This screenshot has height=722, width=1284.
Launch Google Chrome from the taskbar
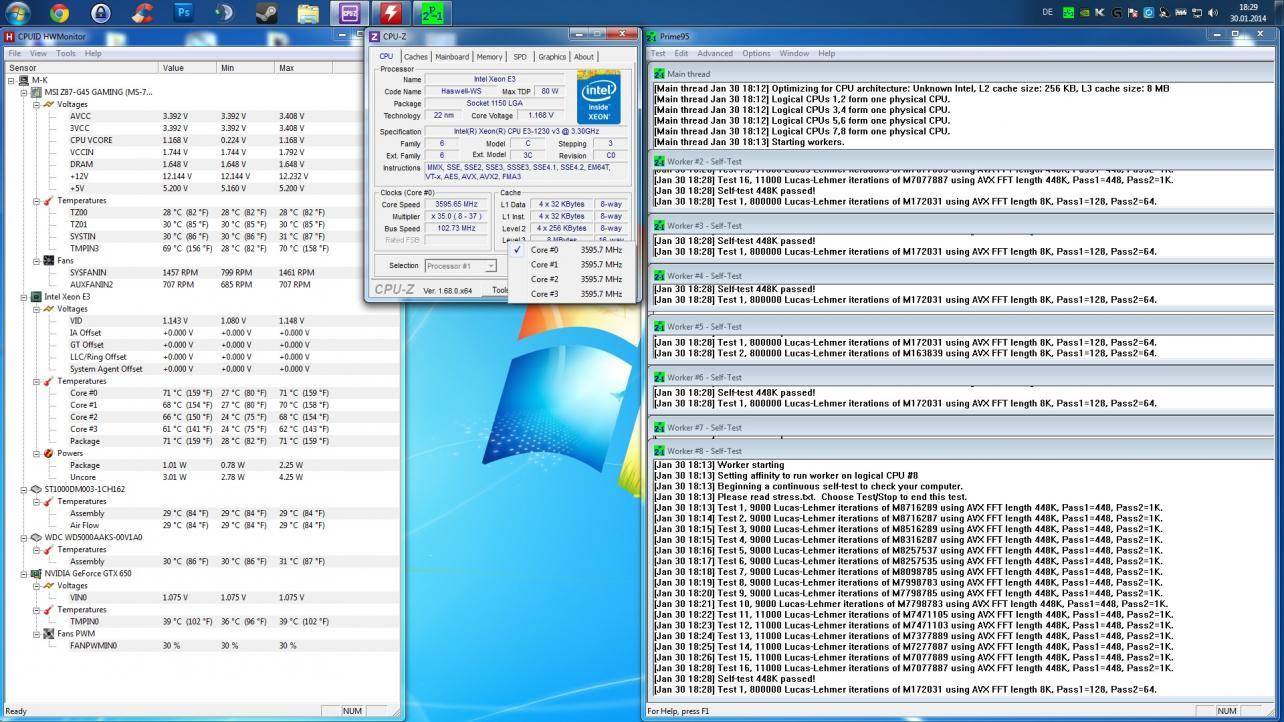[59, 13]
